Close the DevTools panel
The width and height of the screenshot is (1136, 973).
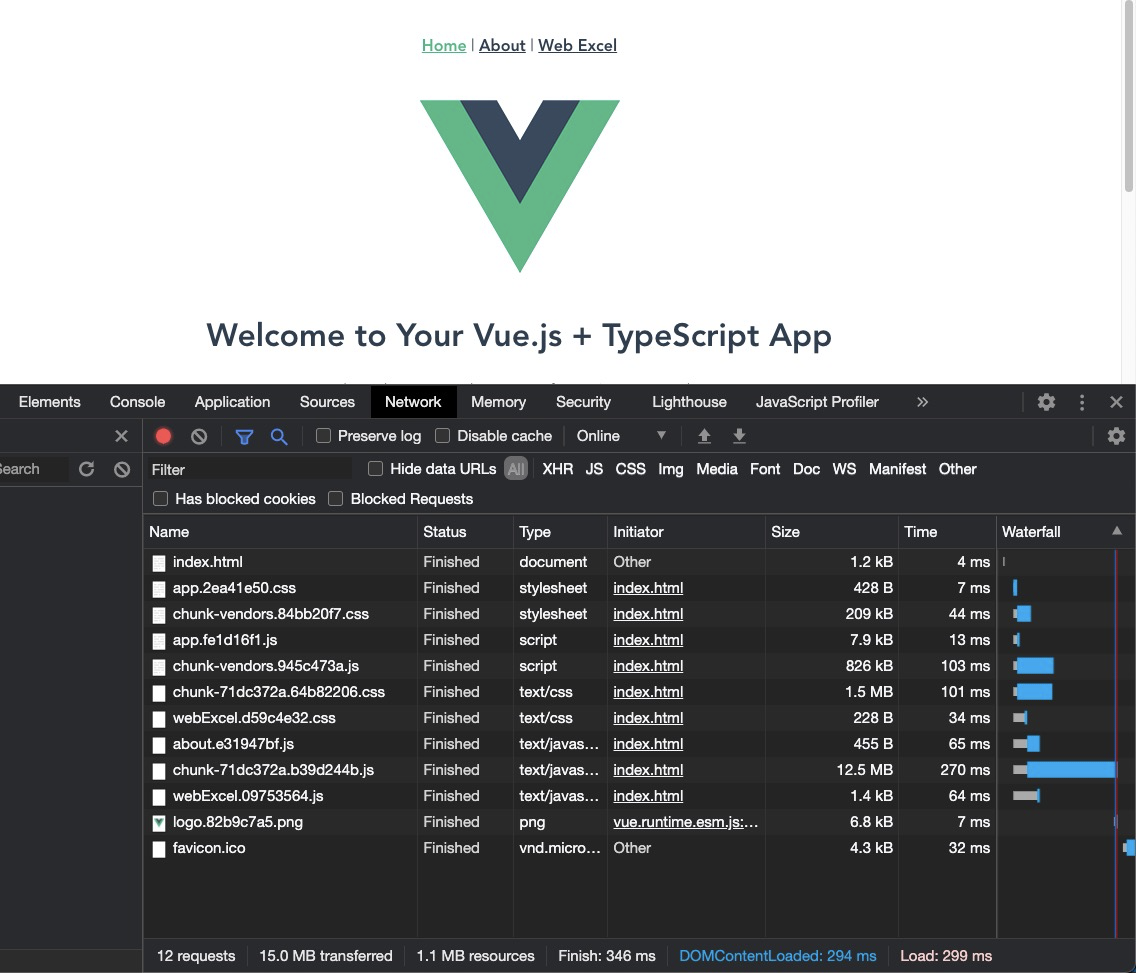(1116, 402)
